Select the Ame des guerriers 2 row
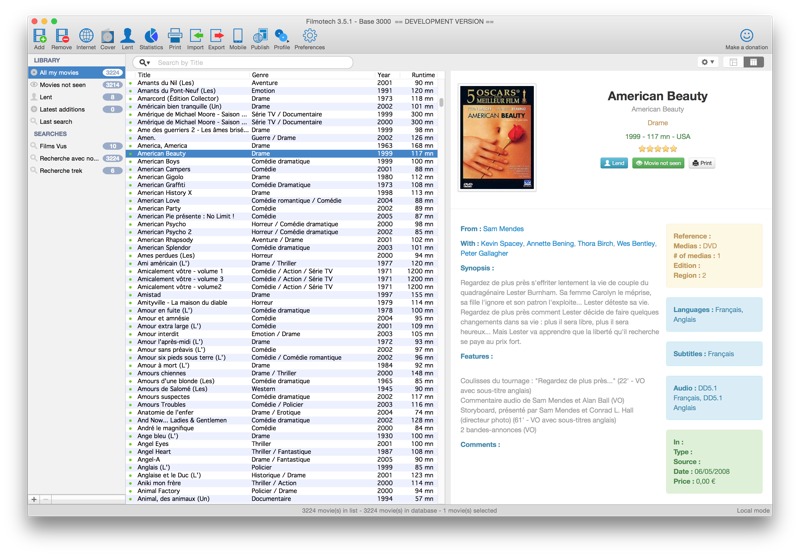The image size is (800, 556). pos(282,130)
